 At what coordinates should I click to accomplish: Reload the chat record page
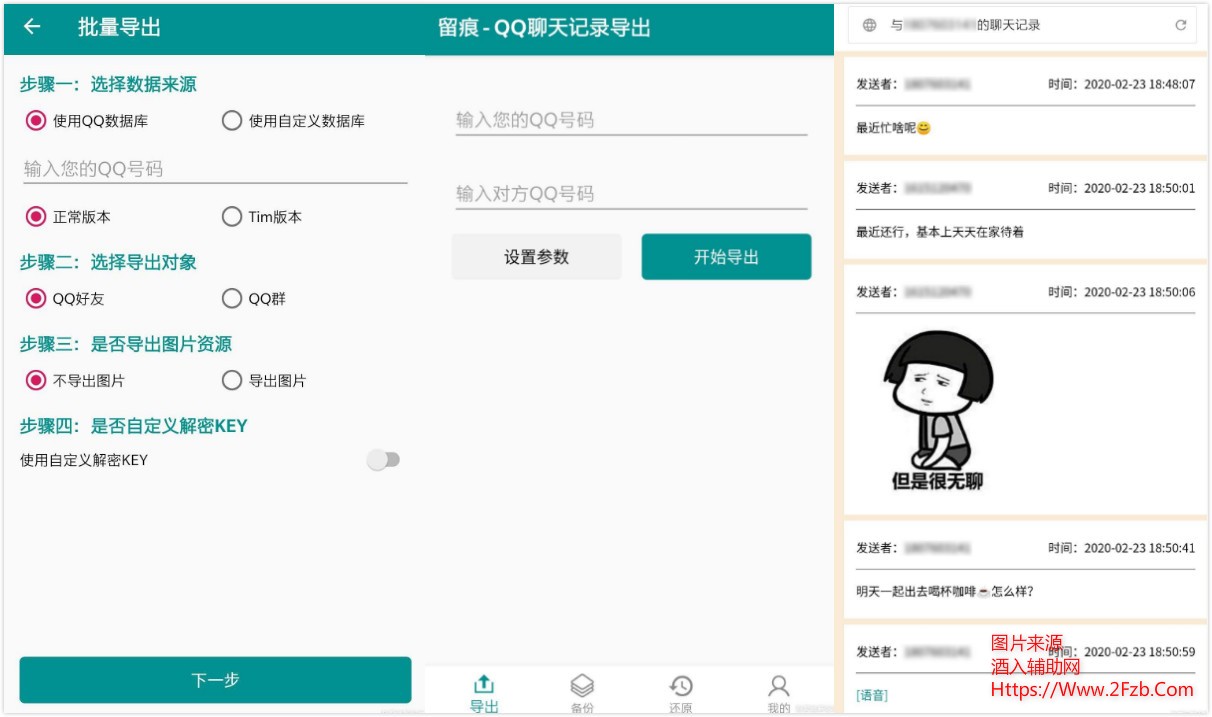[x=1180, y=25]
